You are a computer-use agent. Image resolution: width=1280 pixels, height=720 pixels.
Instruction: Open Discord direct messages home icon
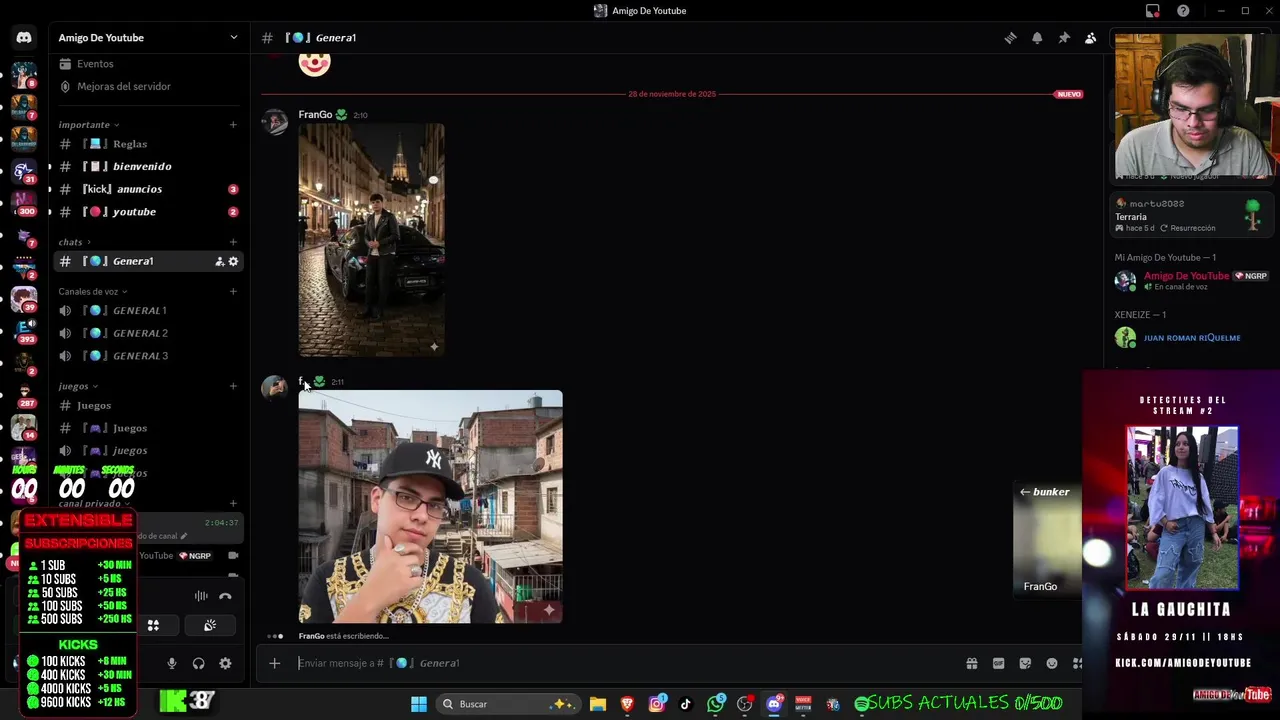[24, 38]
